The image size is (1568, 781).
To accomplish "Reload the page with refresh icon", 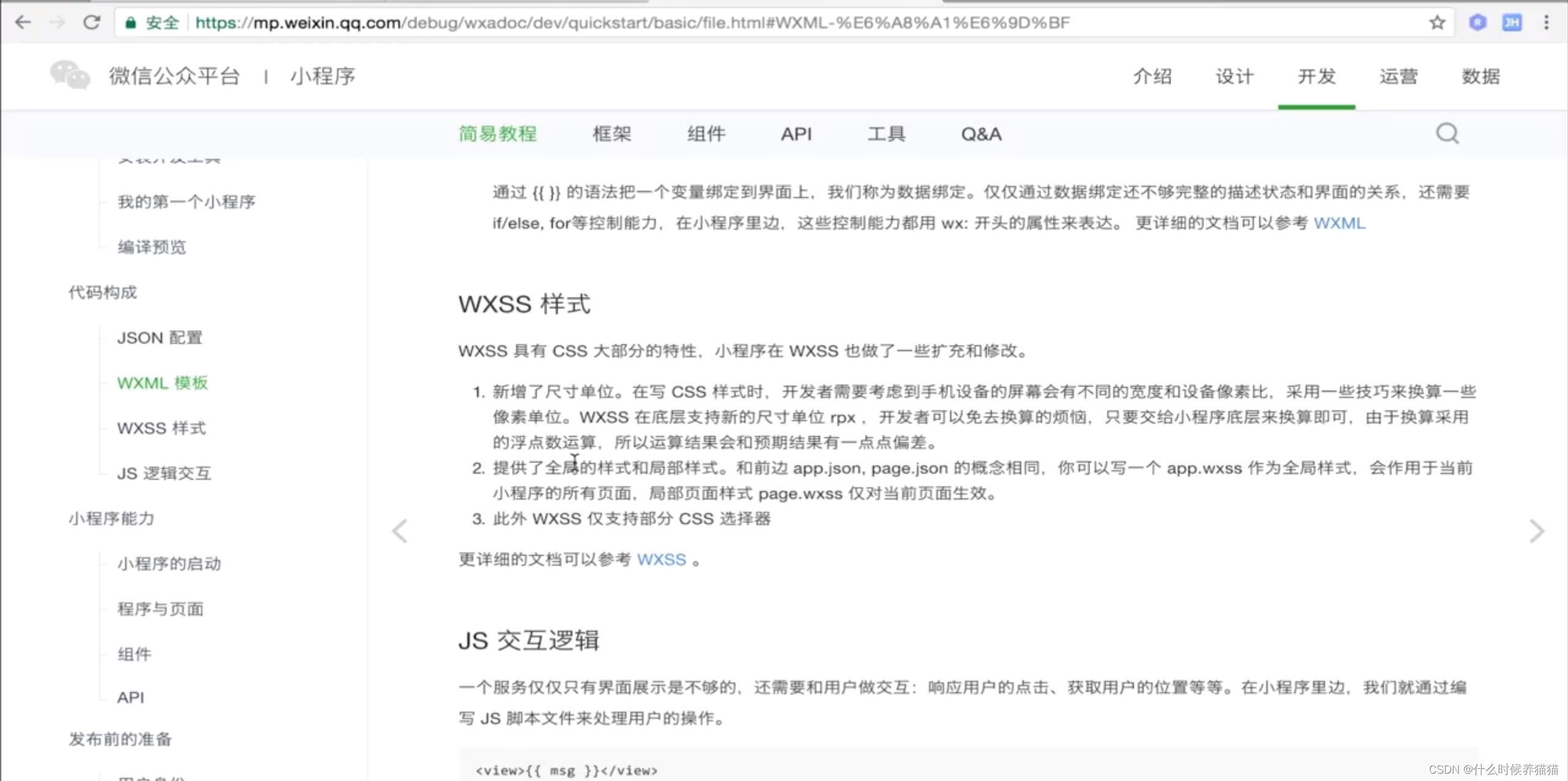I will tap(92, 23).
